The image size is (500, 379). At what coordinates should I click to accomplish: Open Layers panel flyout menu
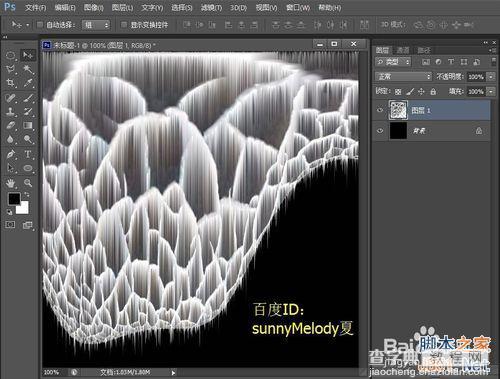[x=494, y=50]
